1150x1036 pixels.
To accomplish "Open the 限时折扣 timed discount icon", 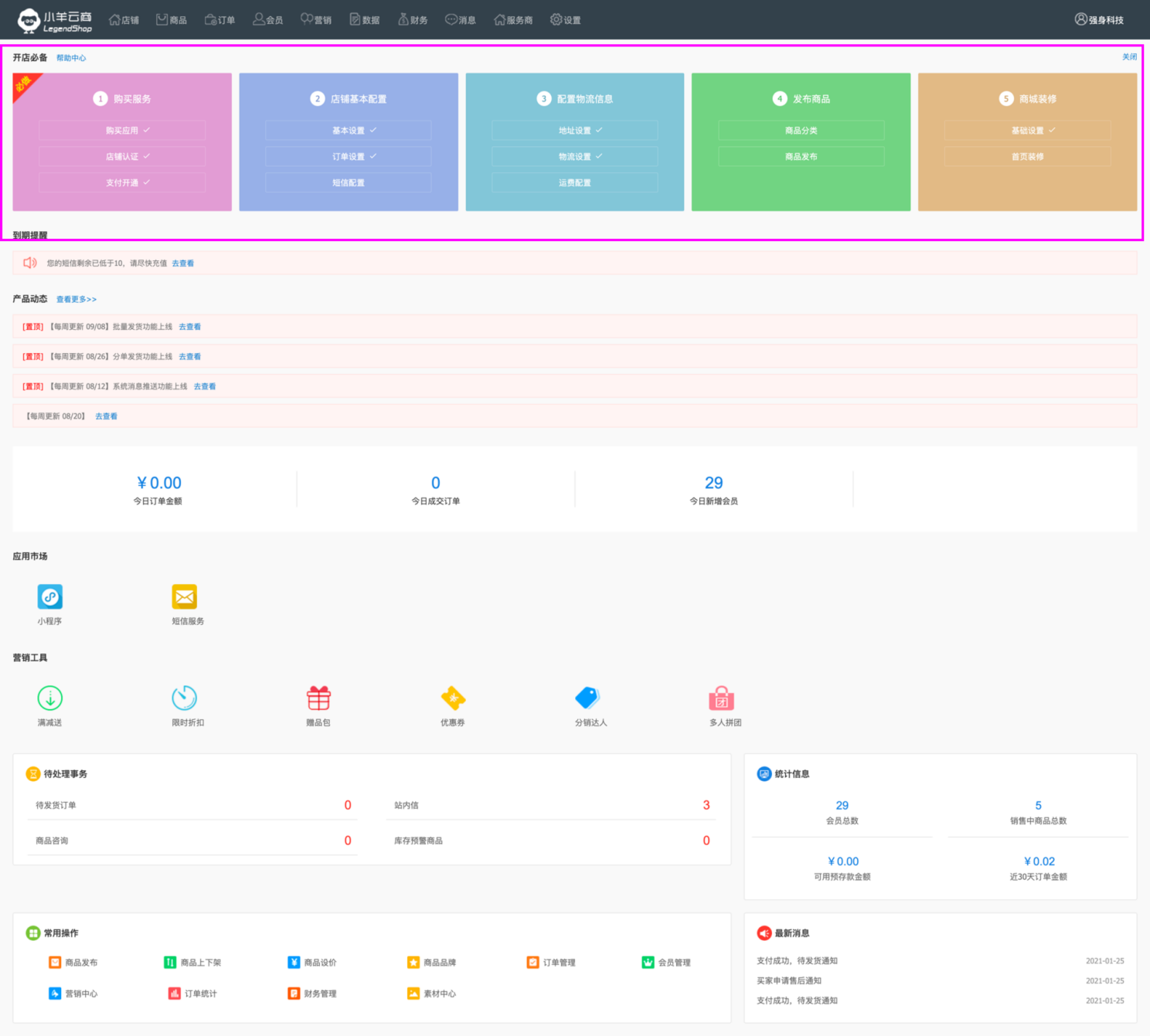I will click(x=184, y=698).
